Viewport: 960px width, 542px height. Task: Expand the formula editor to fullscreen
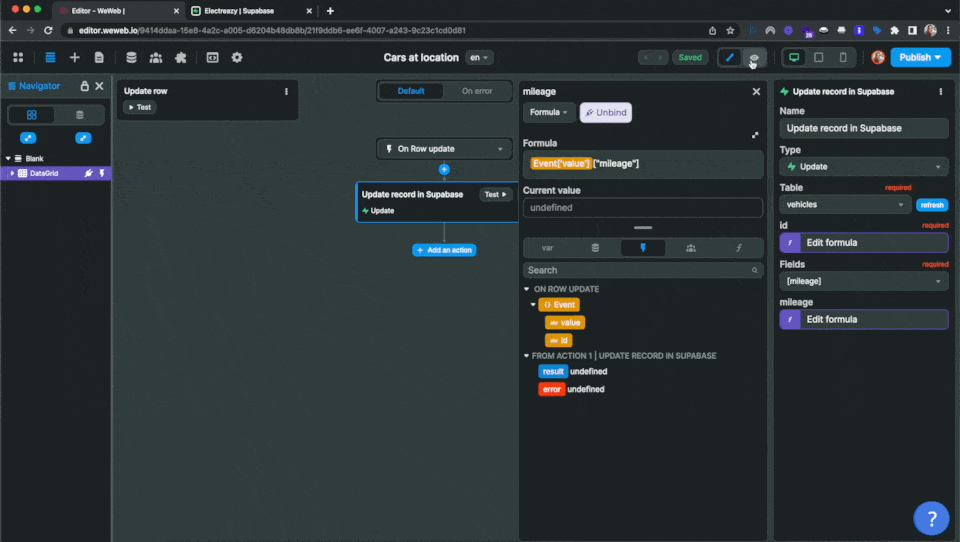[755, 135]
